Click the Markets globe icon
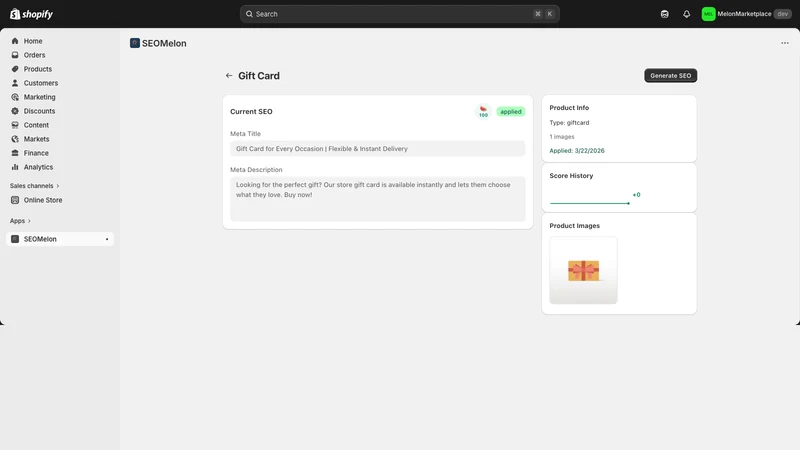 pyautogui.click(x=15, y=139)
